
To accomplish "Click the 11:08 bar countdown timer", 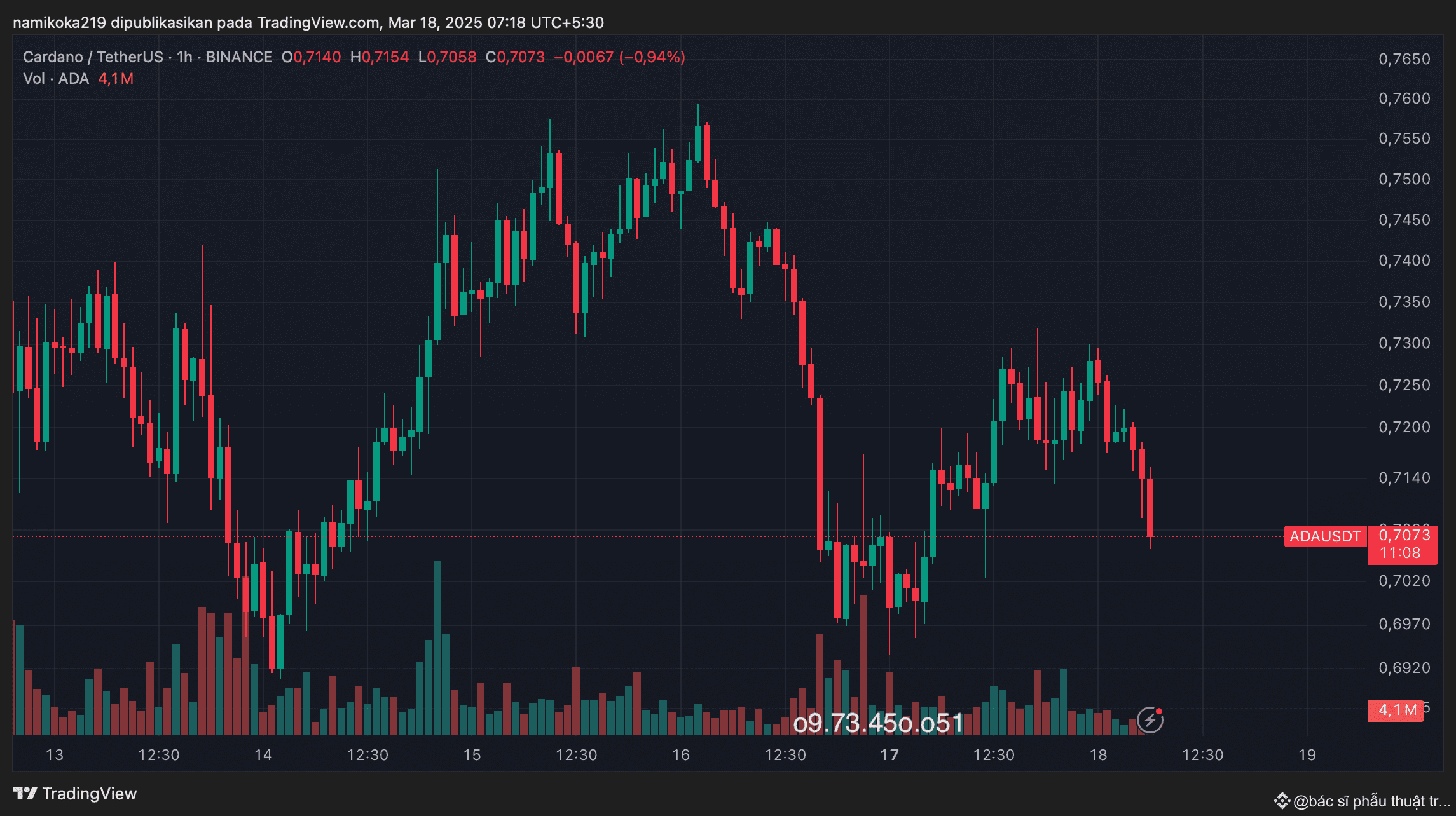I will (1403, 553).
